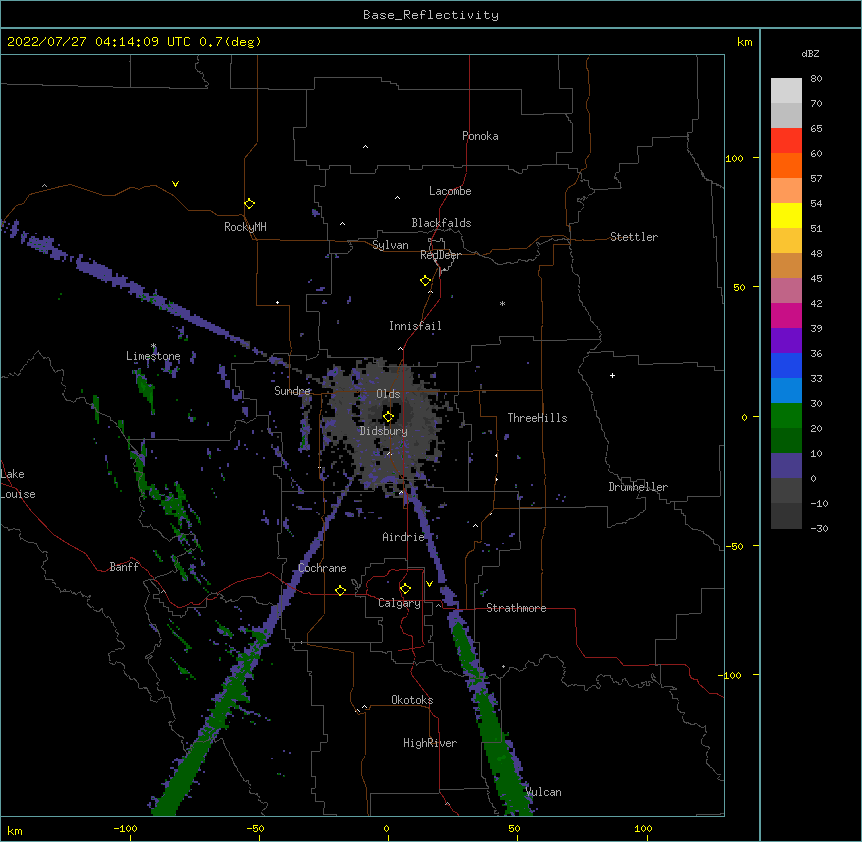Click the Didsbury city label
862x842 pixels.
coord(383,431)
